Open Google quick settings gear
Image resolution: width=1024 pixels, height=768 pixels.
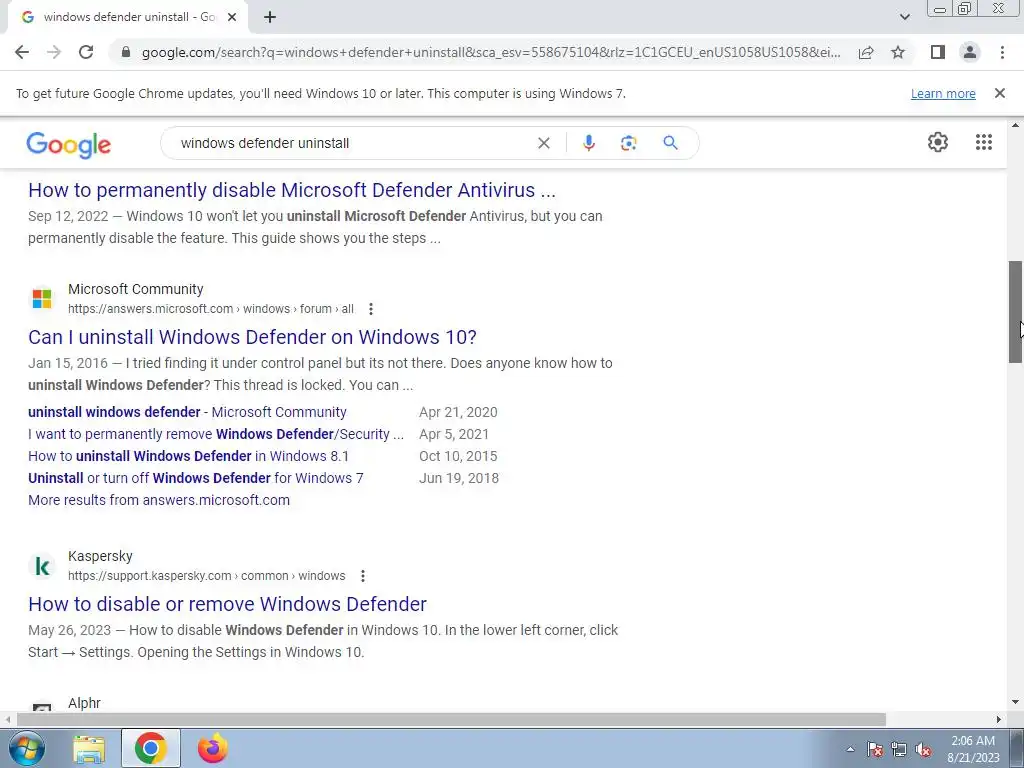tap(938, 142)
